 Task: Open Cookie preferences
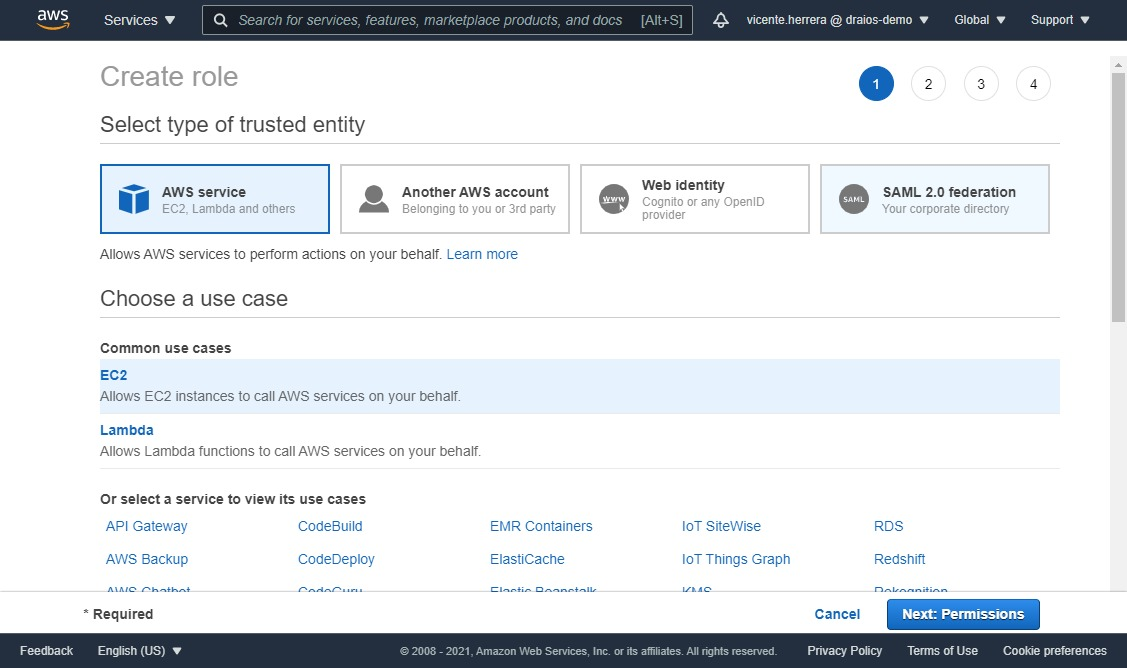point(1054,651)
